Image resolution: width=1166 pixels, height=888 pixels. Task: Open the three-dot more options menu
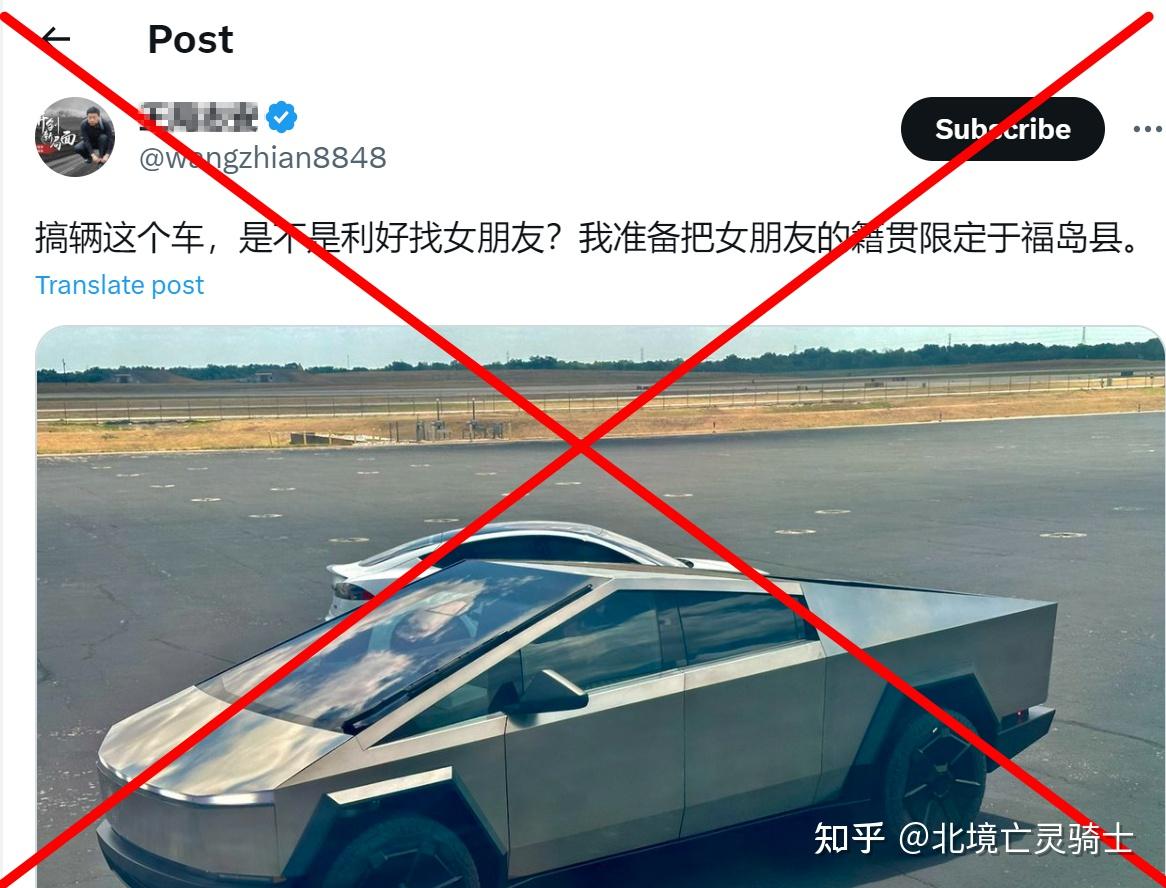(1148, 129)
